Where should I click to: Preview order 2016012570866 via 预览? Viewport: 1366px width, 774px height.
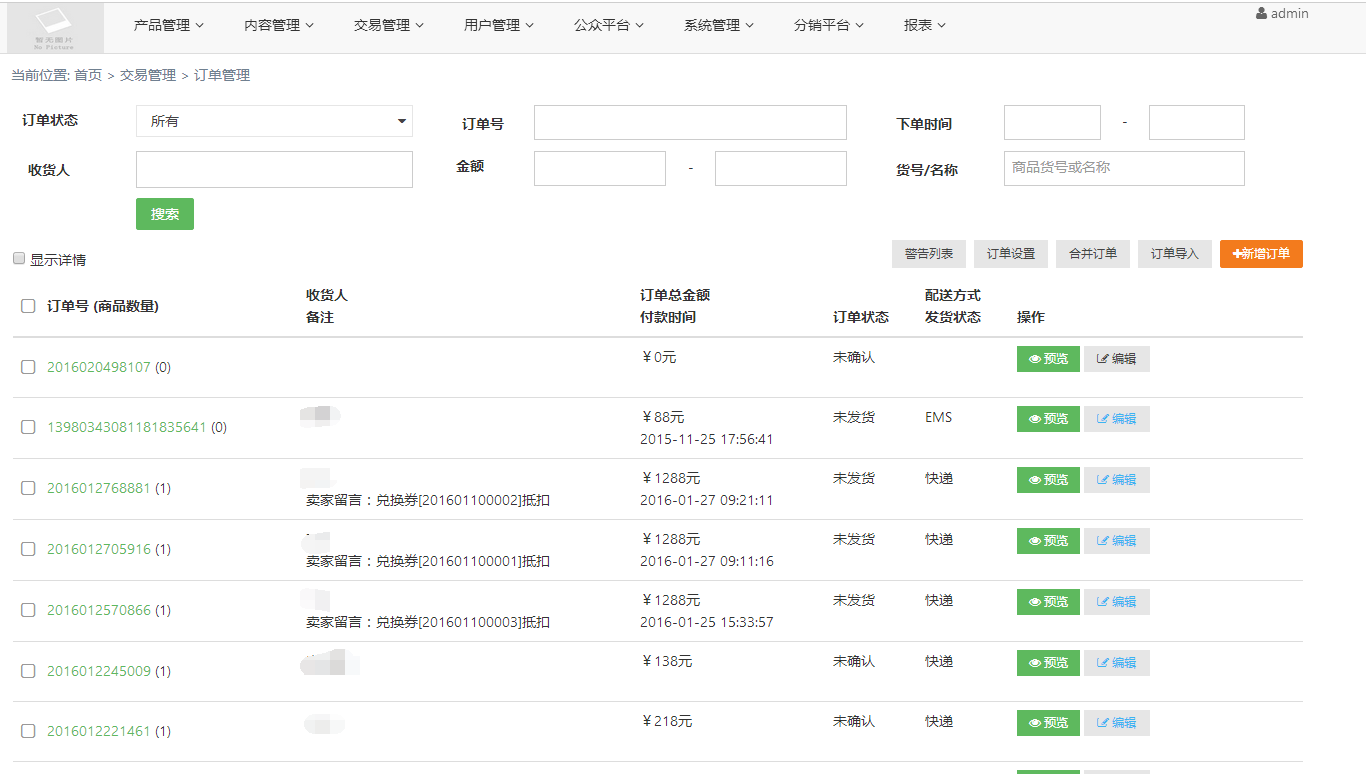[x=1048, y=602]
